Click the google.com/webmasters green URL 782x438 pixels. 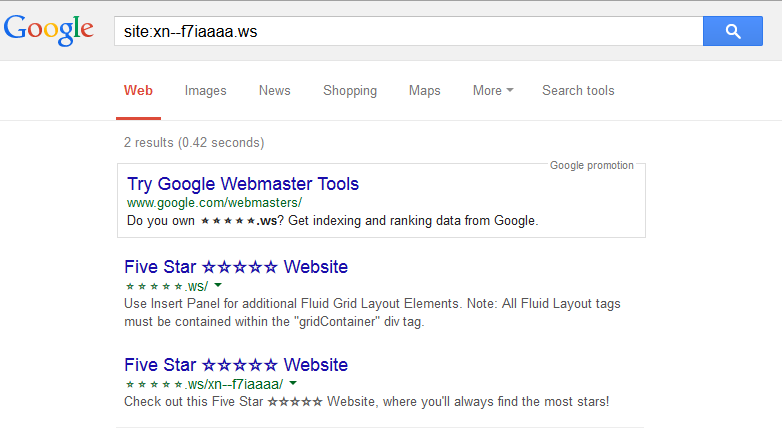click(x=214, y=203)
